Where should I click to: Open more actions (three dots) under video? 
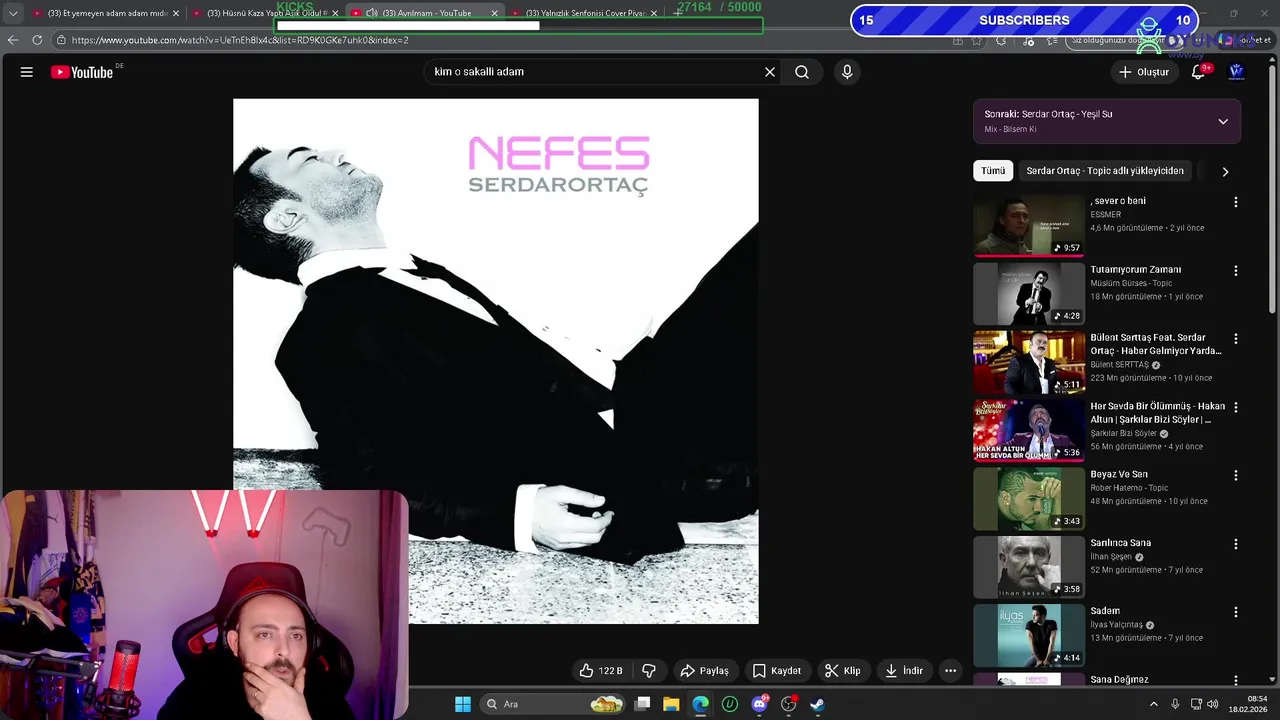point(951,671)
